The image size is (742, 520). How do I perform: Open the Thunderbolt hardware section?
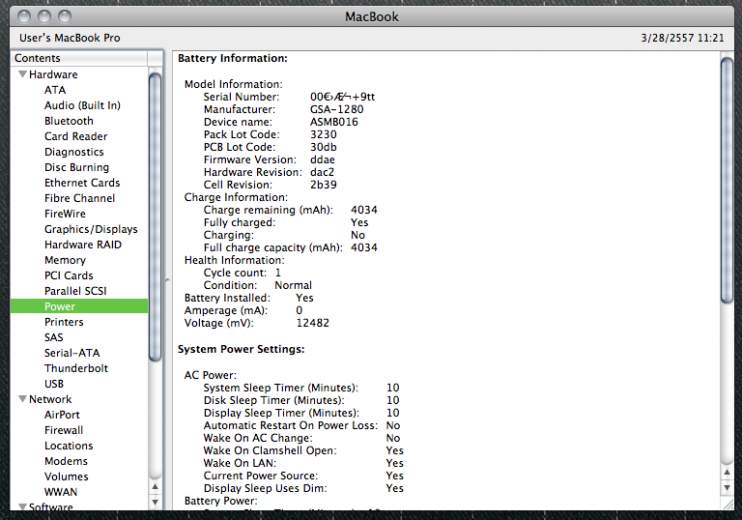click(x=76, y=368)
